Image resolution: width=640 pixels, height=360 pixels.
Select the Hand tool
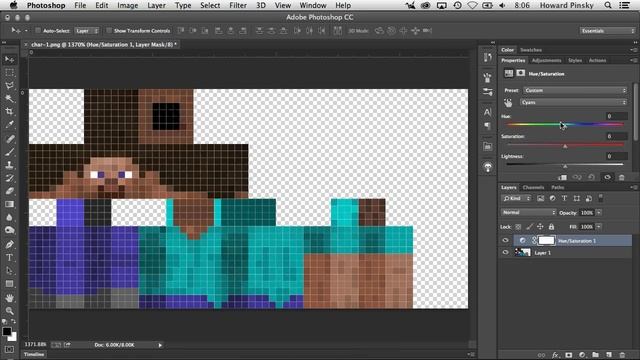click(x=9, y=298)
